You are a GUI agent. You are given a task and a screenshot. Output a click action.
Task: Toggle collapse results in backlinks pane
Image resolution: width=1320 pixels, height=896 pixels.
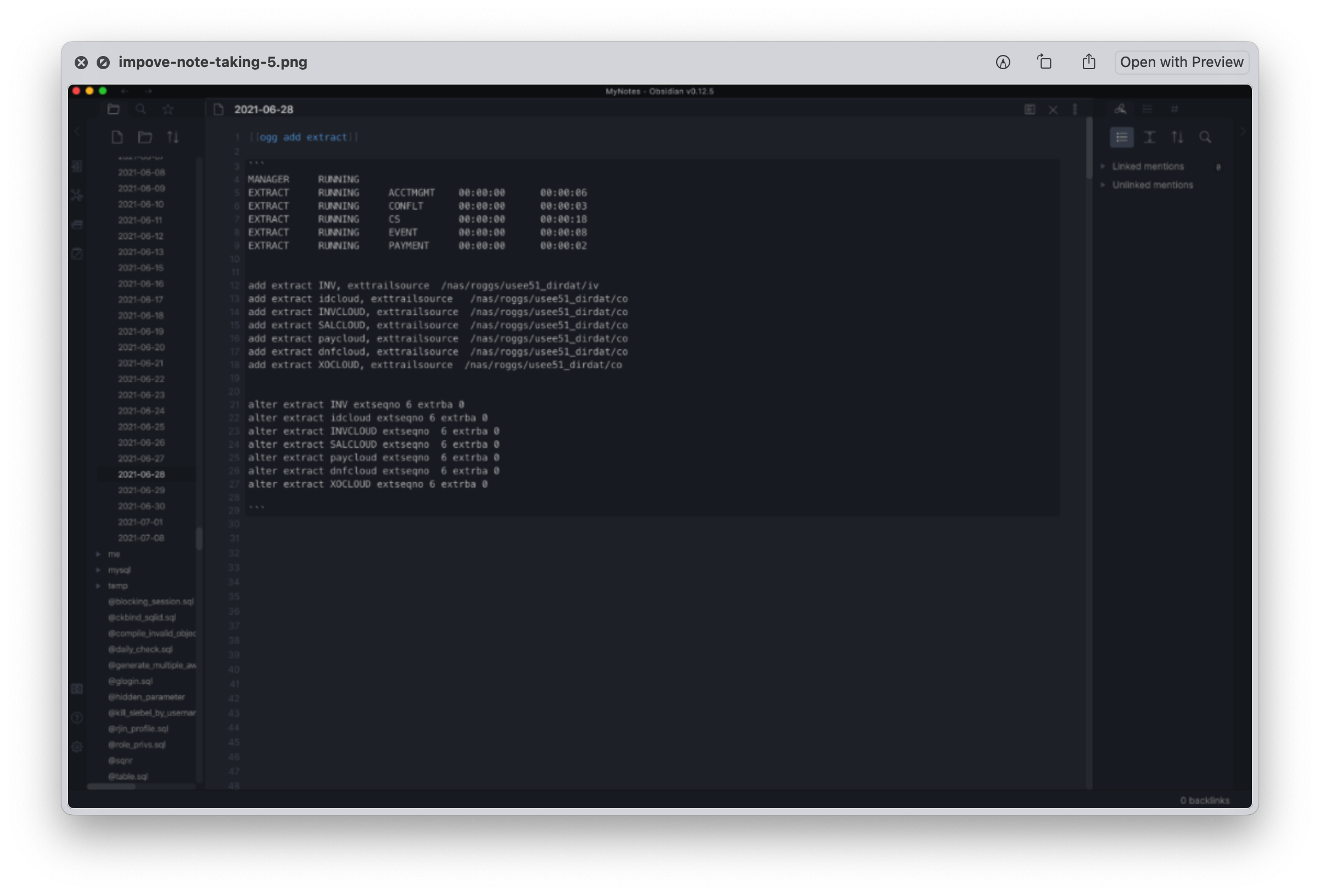click(1122, 137)
